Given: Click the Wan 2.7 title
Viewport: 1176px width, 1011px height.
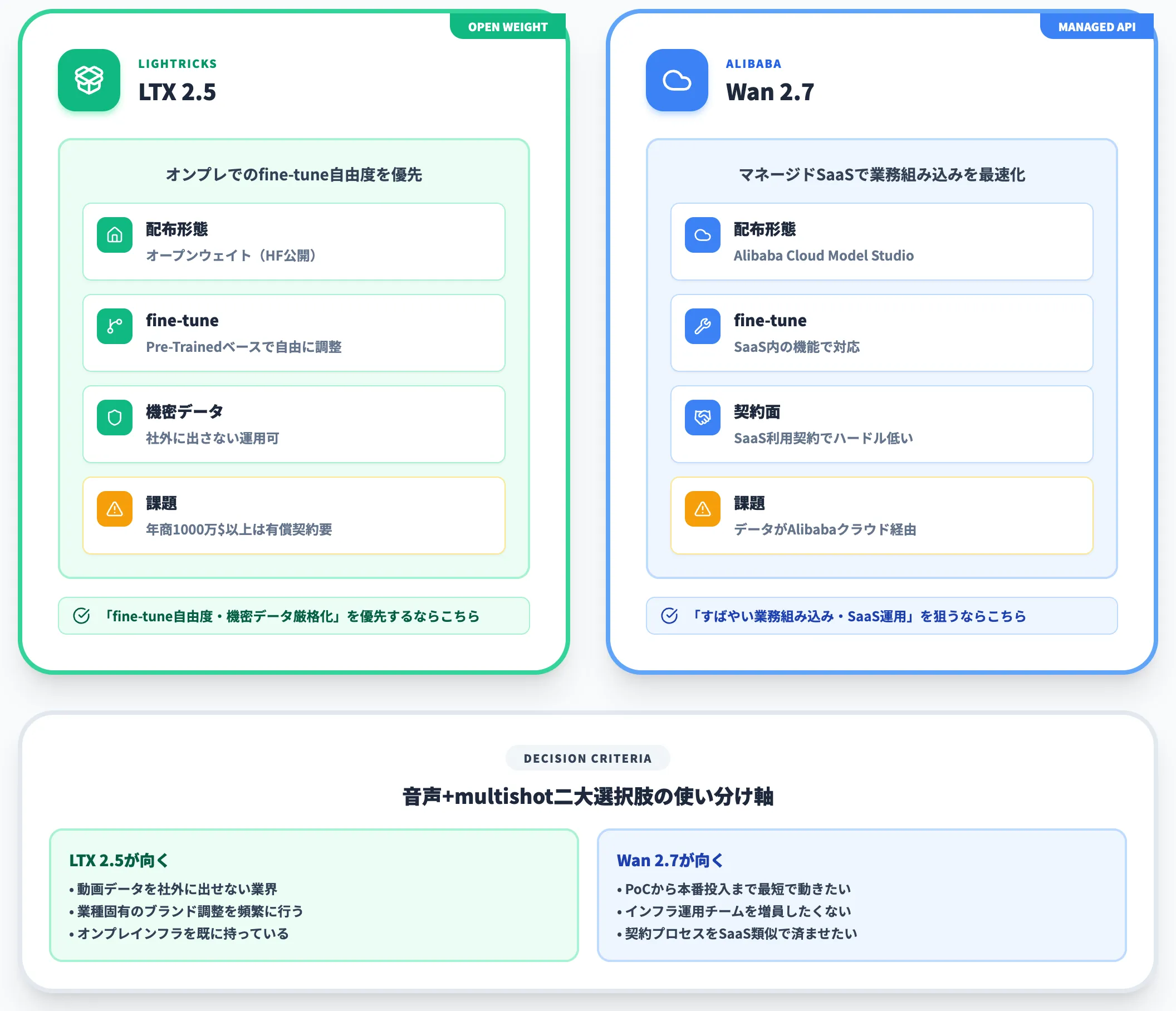Looking at the screenshot, I should (770, 92).
